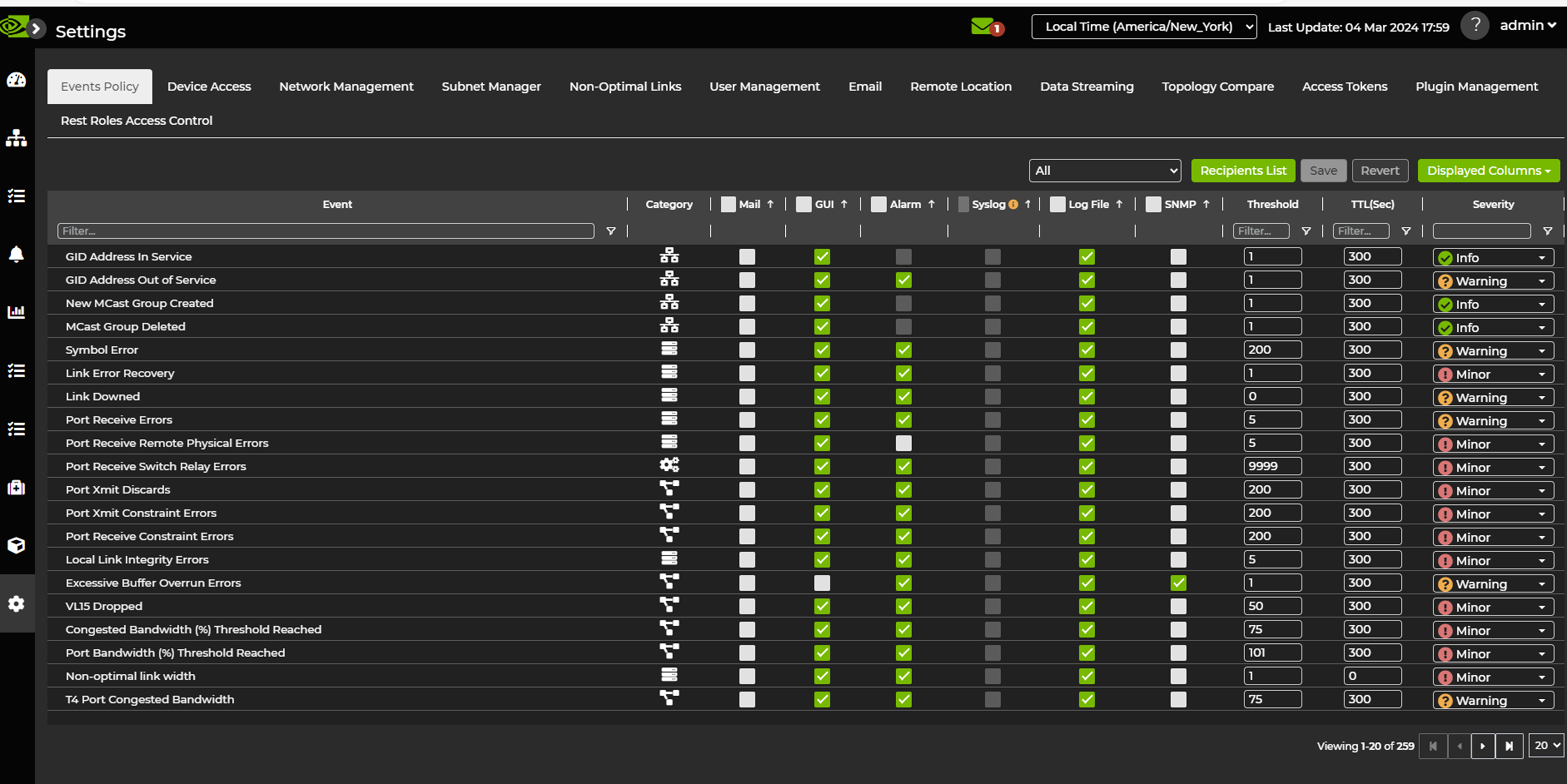Open severity dropdown for Symbol Error
Screen dimensions: 1567x784
pos(1493,351)
